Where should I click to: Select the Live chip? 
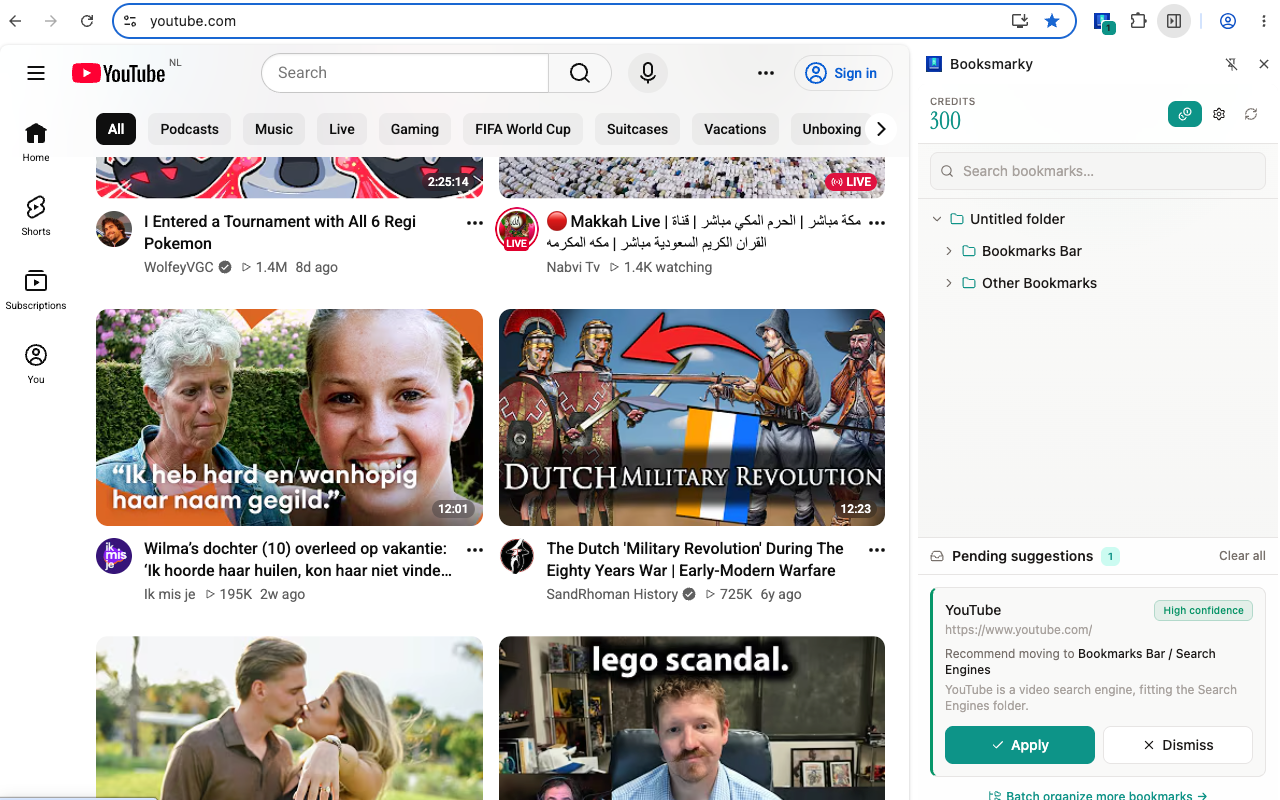[342, 129]
